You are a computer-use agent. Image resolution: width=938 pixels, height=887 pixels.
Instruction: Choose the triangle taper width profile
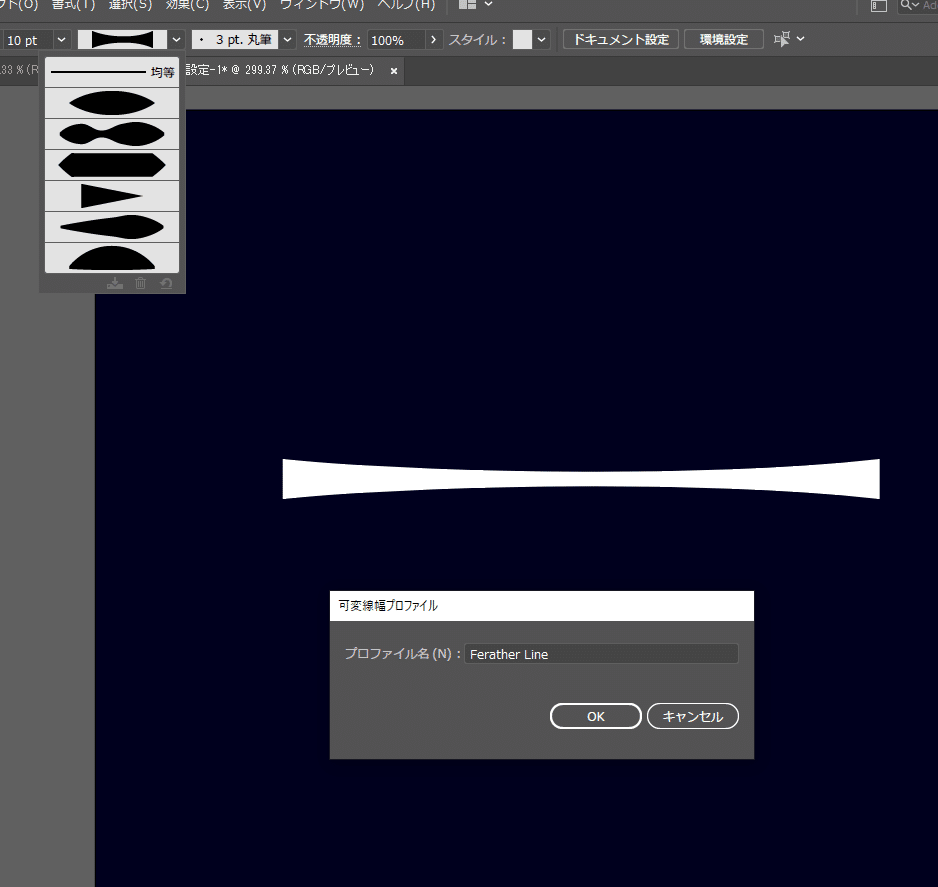(112, 196)
